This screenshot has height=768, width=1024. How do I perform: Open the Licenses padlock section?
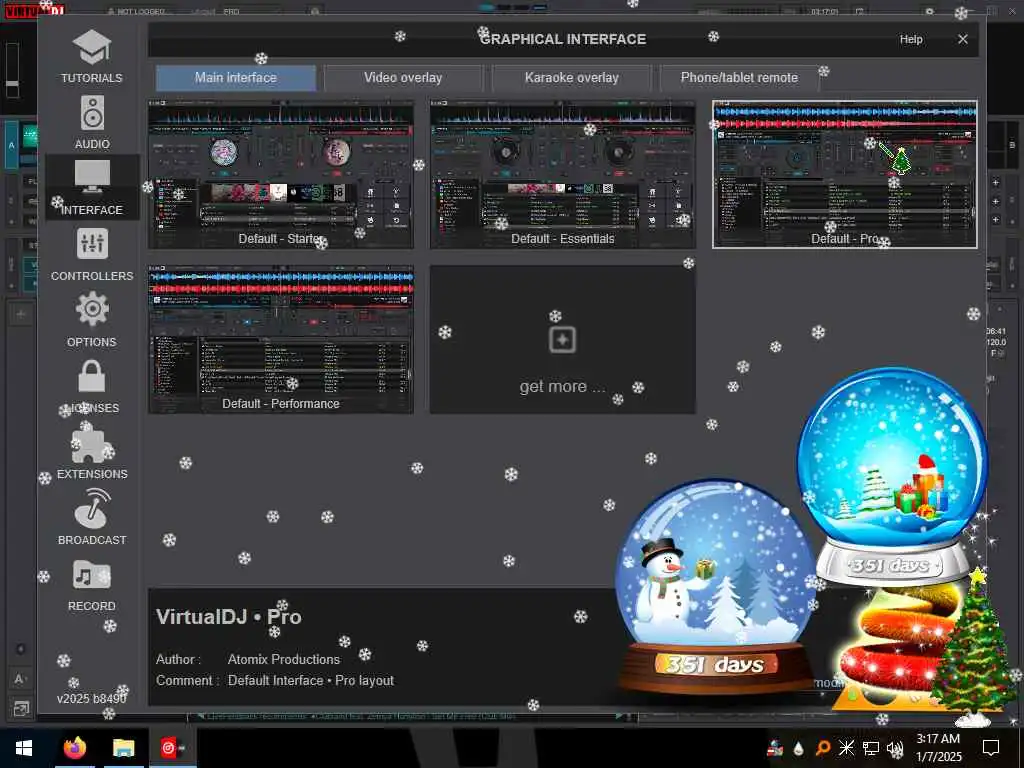(x=91, y=387)
